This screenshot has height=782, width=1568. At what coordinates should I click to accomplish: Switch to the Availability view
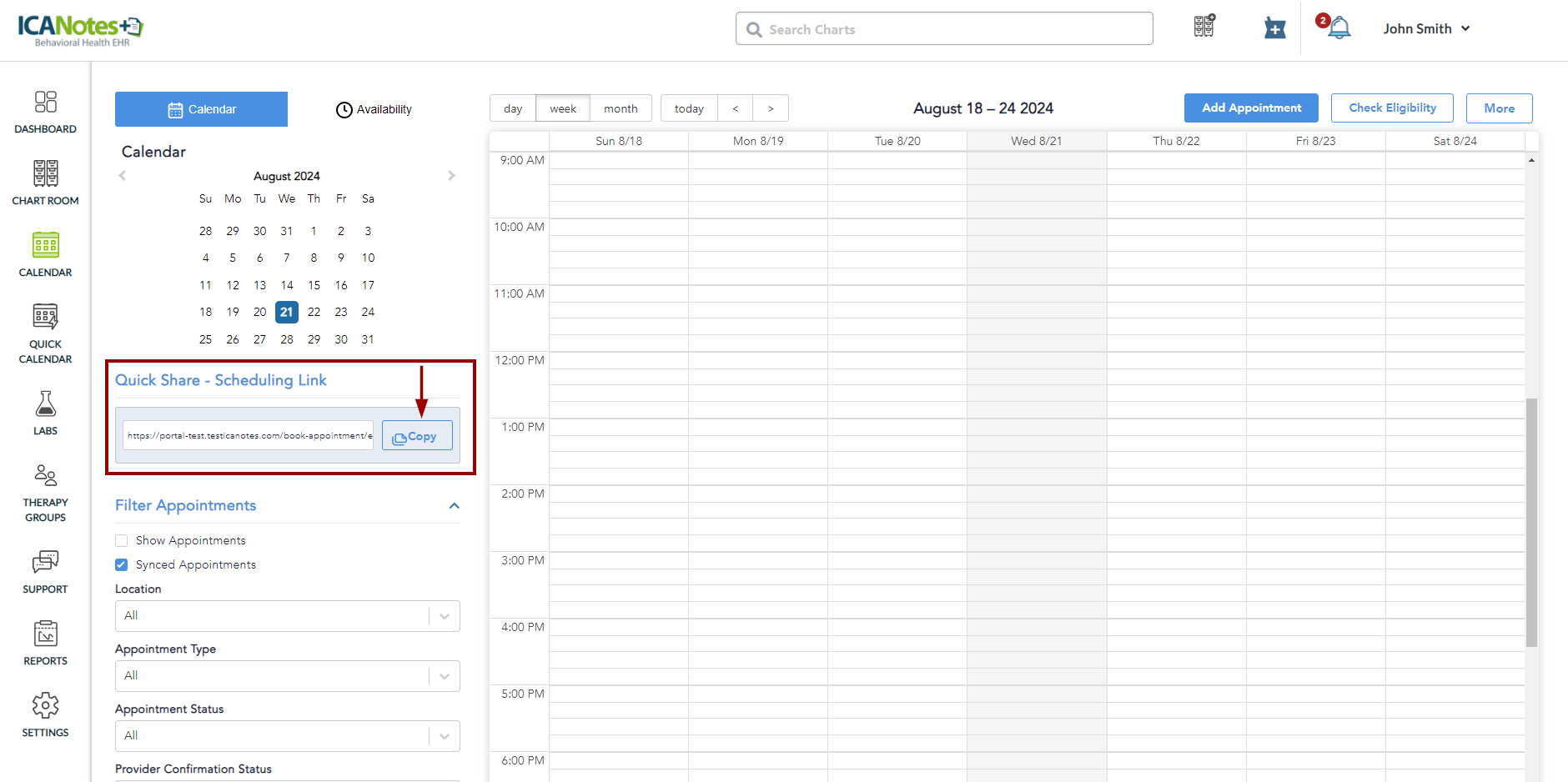pyautogui.click(x=374, y=109)
